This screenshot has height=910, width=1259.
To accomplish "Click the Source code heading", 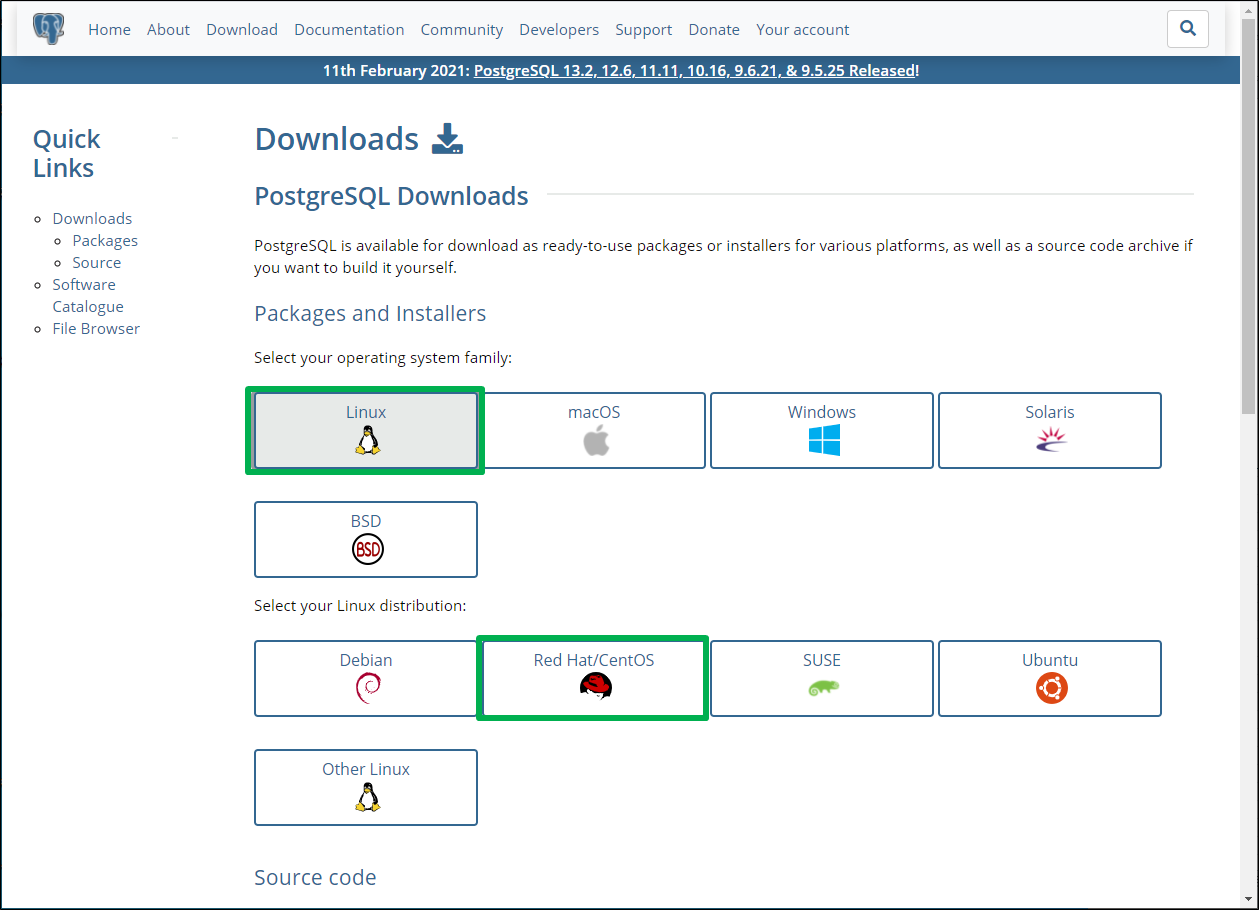I will click(315, 877).
